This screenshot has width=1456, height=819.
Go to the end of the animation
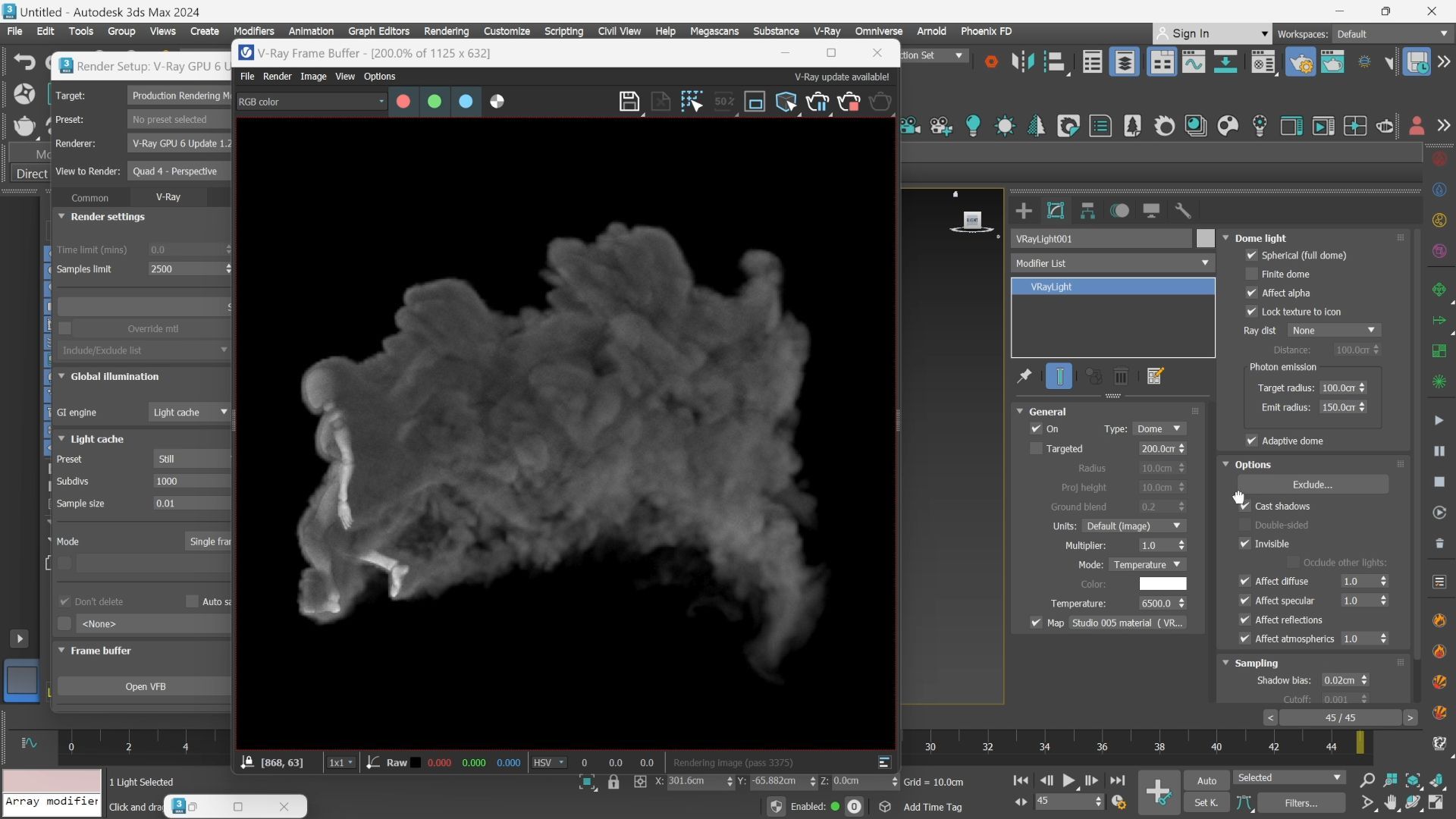click(x=1117, y=780)
